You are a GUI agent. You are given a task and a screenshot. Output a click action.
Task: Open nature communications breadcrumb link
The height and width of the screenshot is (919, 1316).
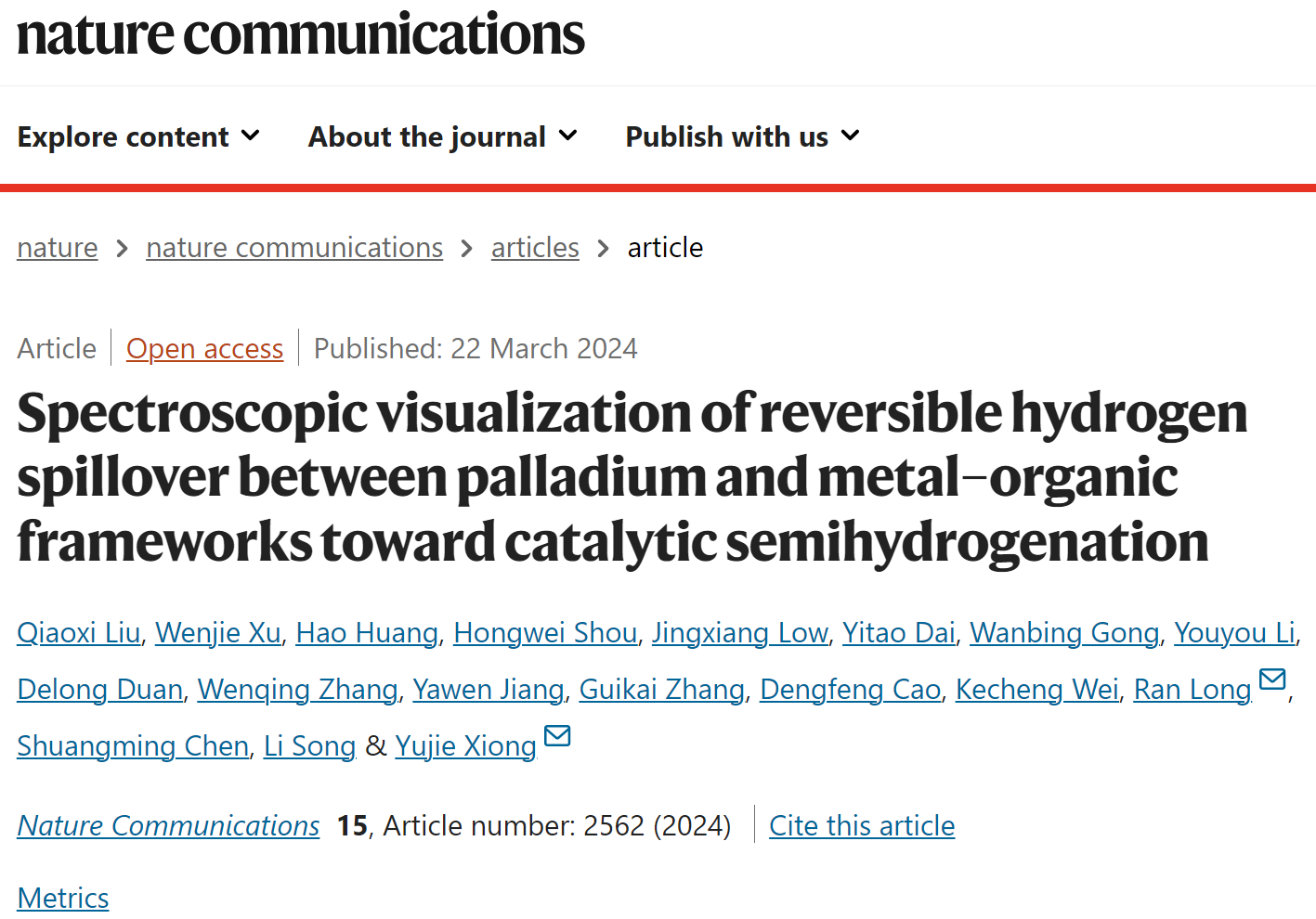coord(294,248)
